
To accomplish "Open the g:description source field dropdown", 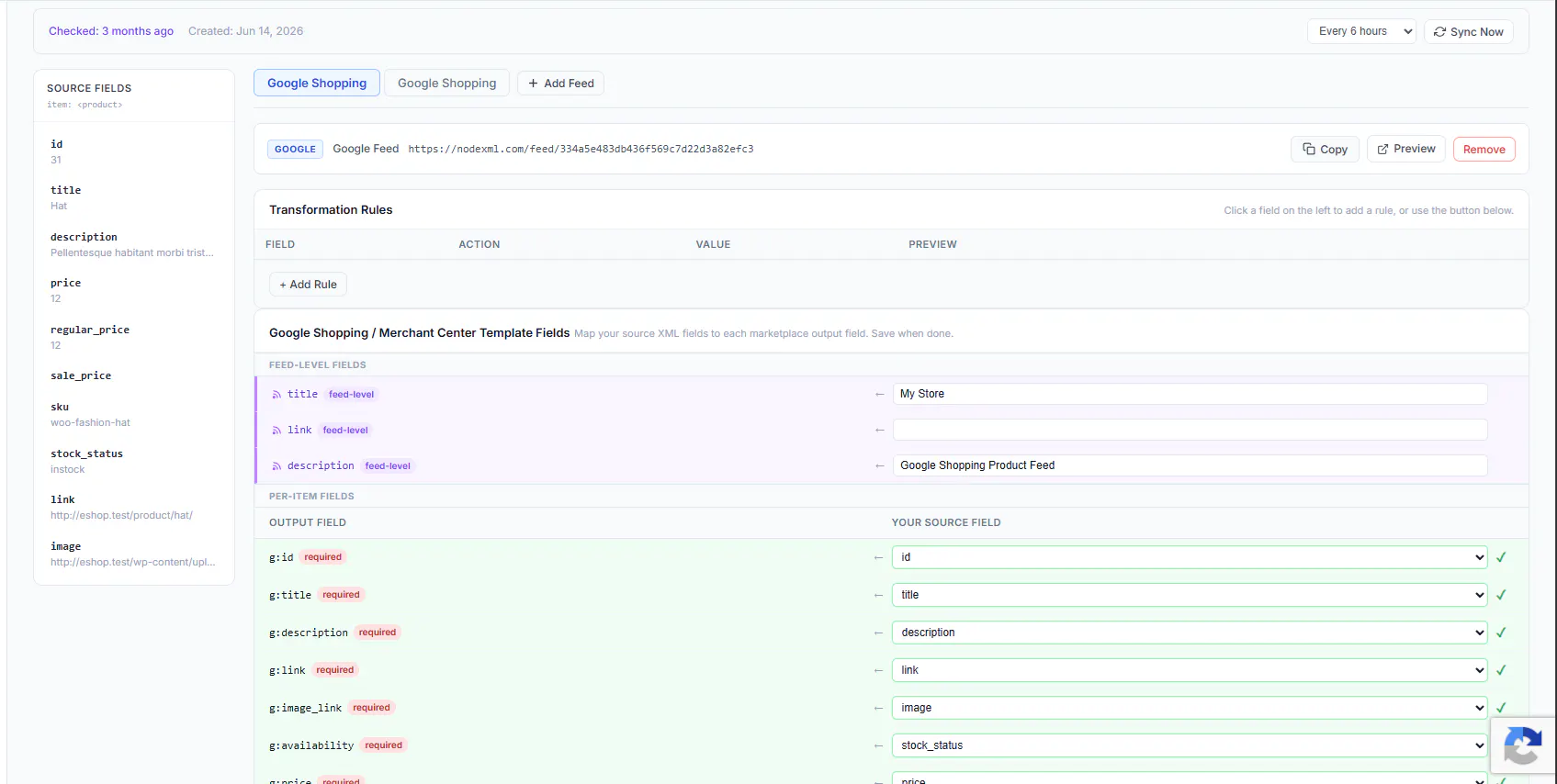I will pos(1190,633).
